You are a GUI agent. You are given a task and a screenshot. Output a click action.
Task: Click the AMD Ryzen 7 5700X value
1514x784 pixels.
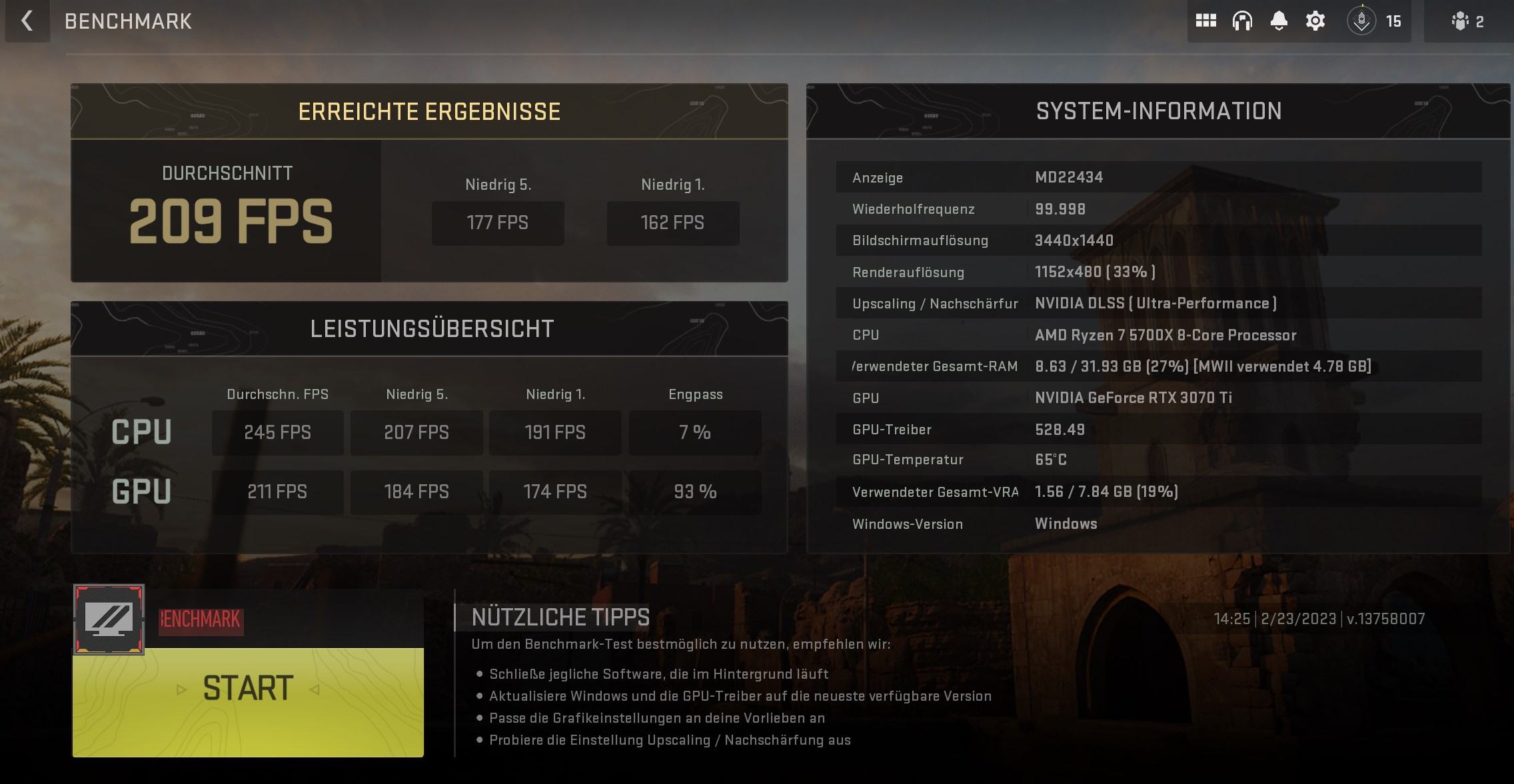(x=1165, y=335)
